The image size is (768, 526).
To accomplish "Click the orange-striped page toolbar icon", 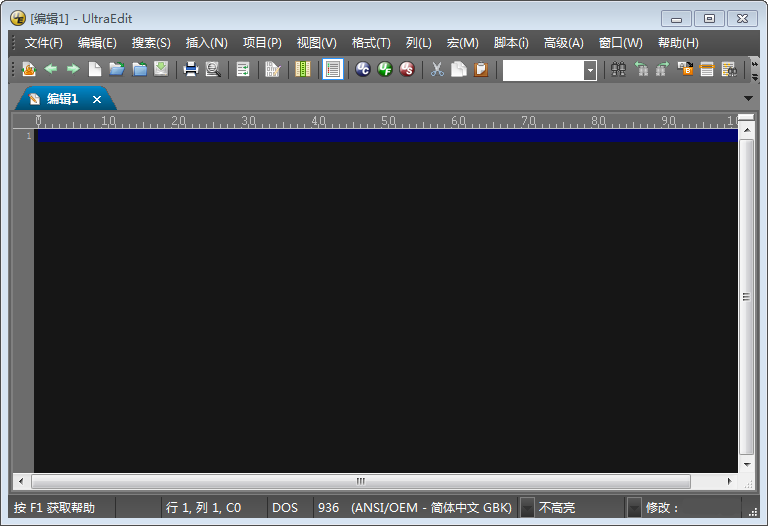I will [x=707, y=69].
